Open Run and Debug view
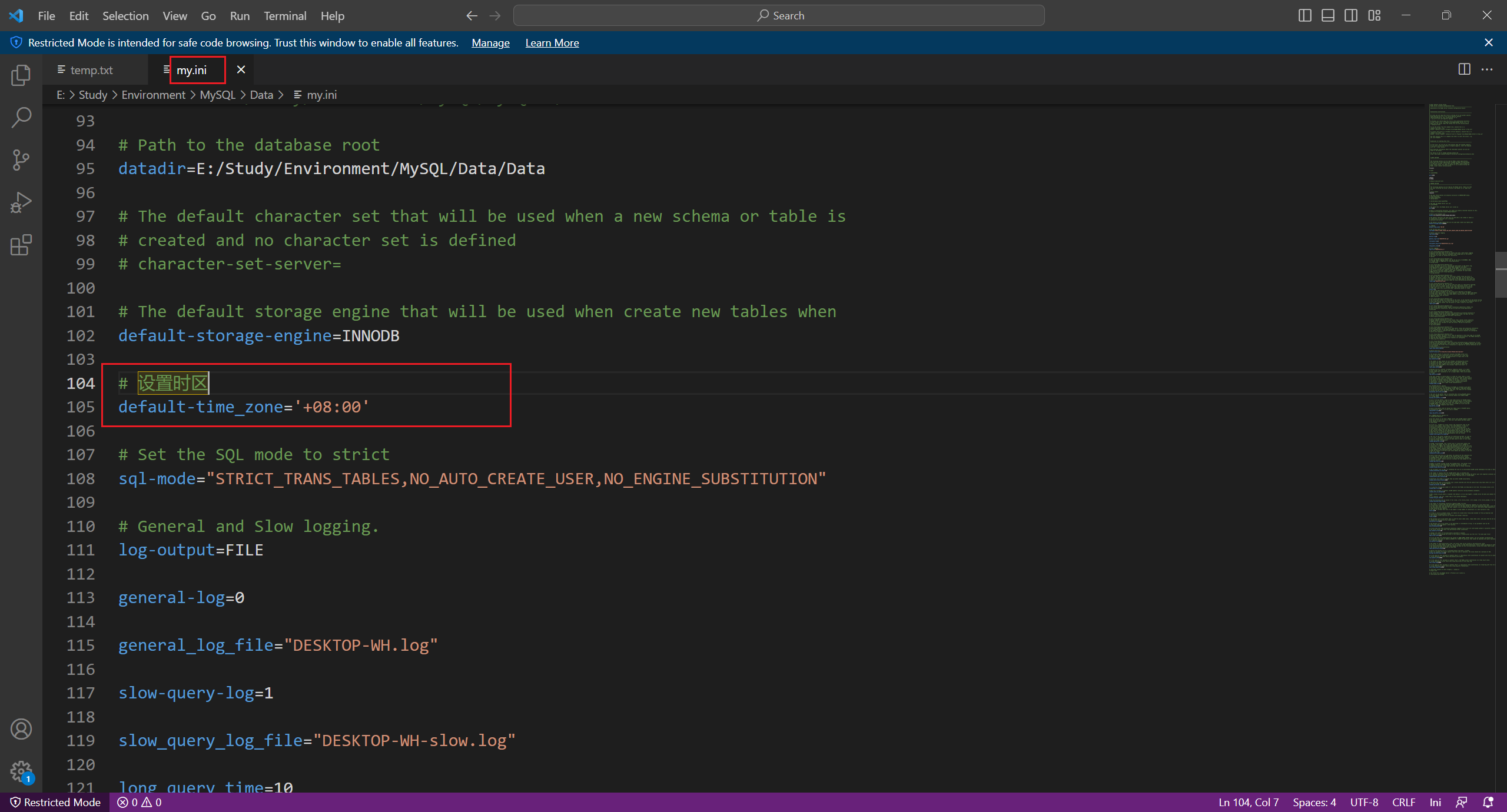This screenshot has height=812, width=1507. tap(21, 202)
